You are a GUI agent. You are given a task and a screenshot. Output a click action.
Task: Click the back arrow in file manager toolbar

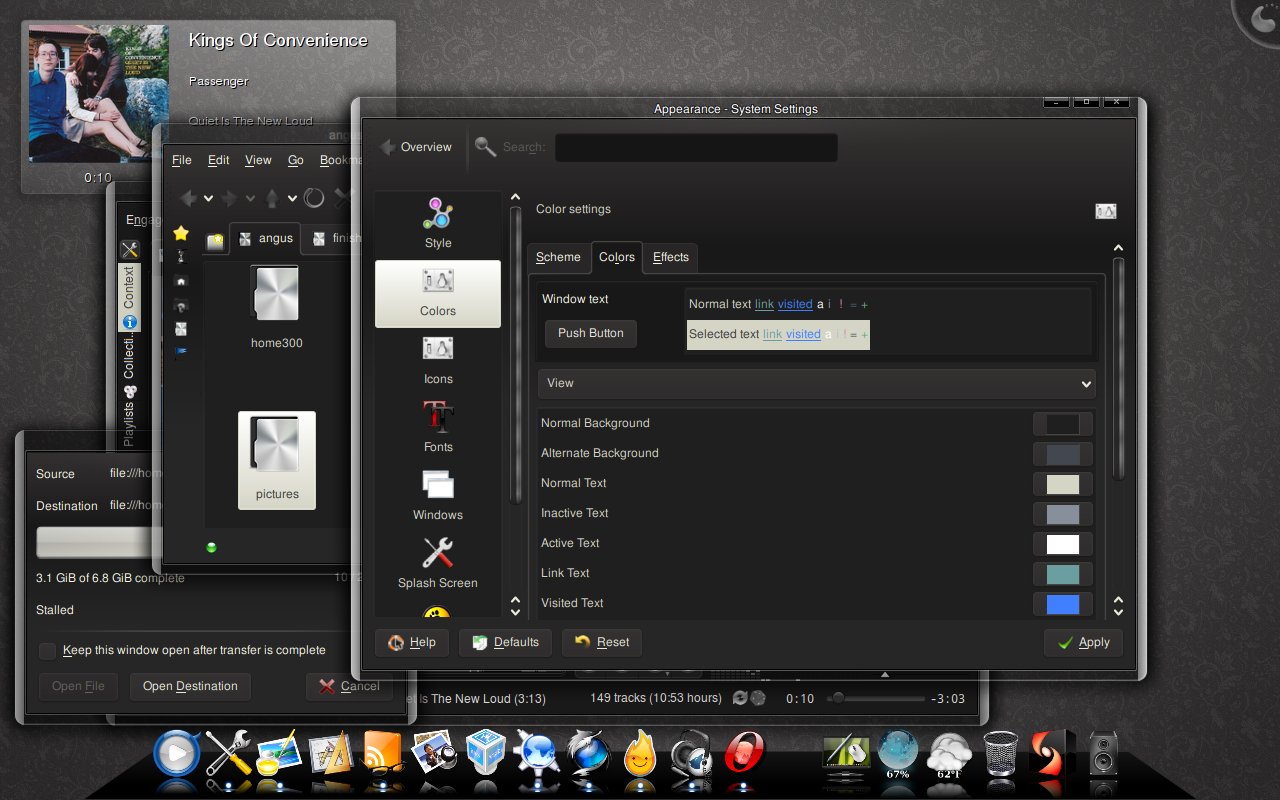click(187, 197)
